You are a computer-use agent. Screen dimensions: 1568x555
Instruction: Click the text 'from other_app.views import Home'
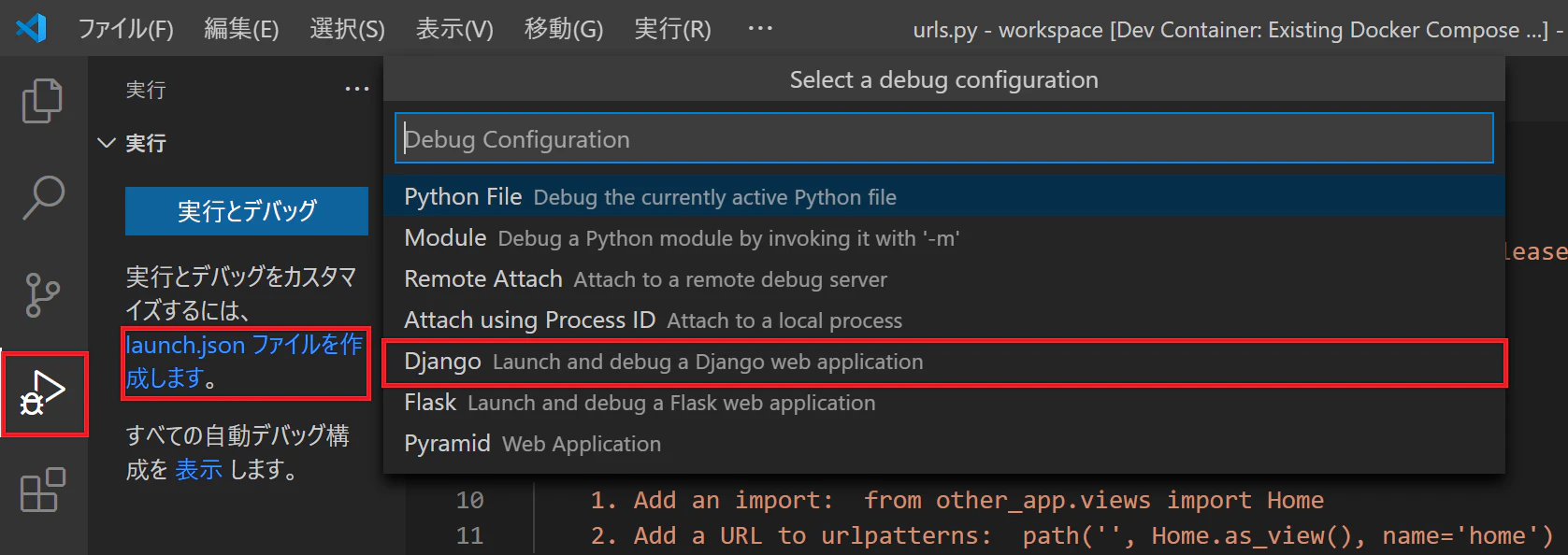(x=1093, y=501)
